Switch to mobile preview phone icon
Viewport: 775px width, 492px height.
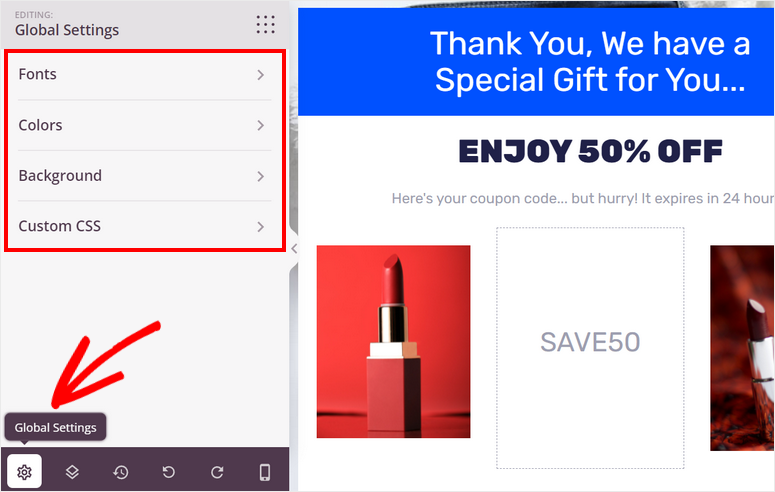[265, 472]
